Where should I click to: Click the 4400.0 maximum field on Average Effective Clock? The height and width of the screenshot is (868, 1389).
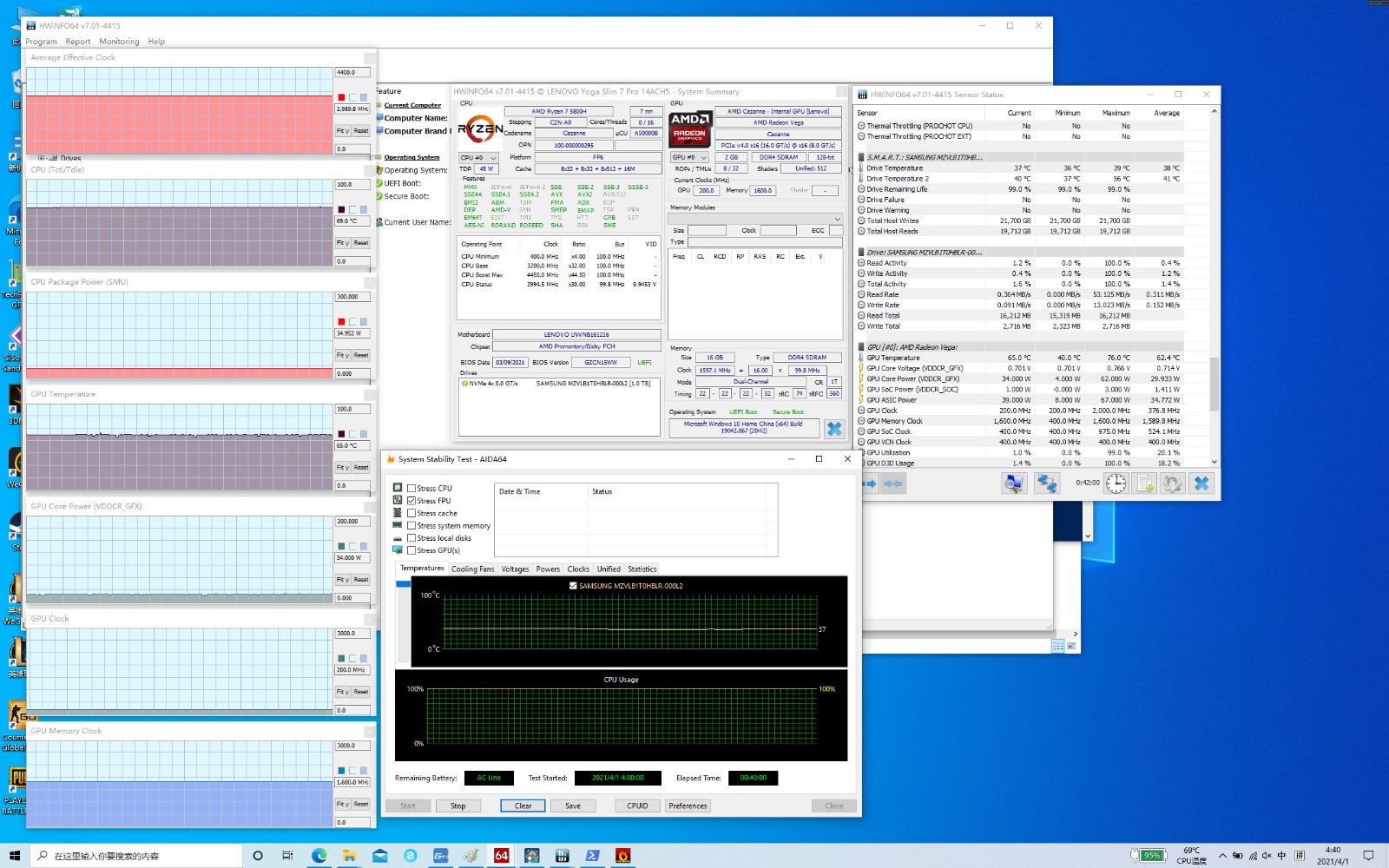click(353, 73)
